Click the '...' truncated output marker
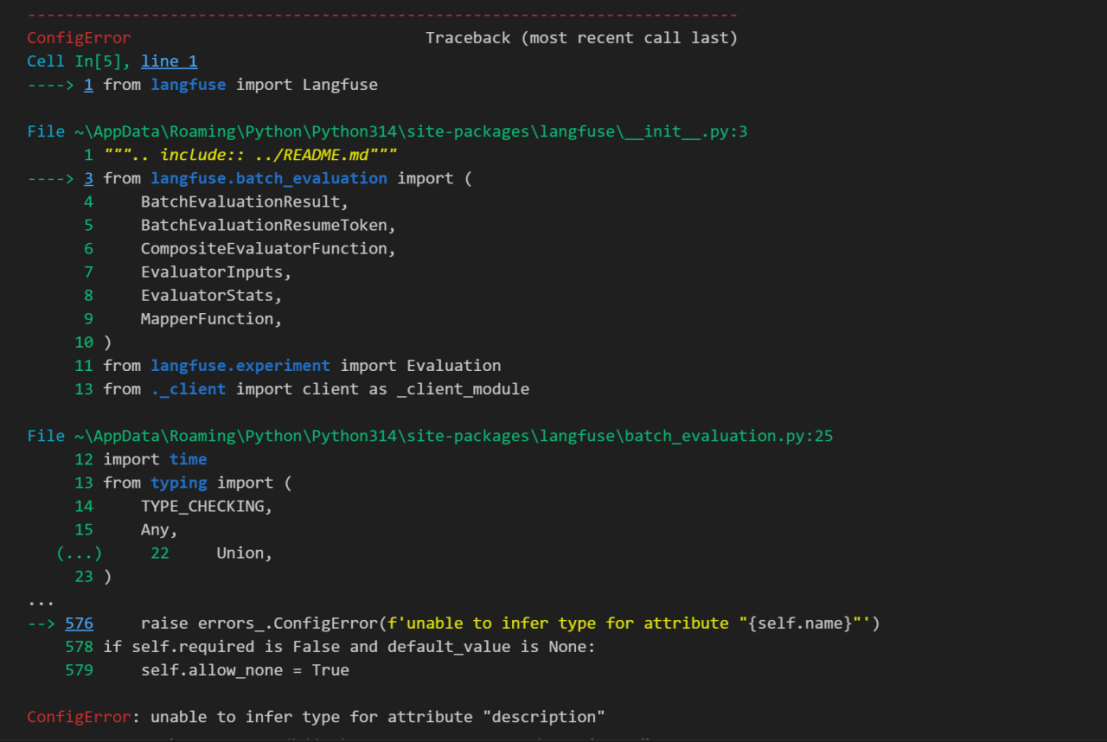This screenshot has width=1107, height=742. [x=41, y=603]
